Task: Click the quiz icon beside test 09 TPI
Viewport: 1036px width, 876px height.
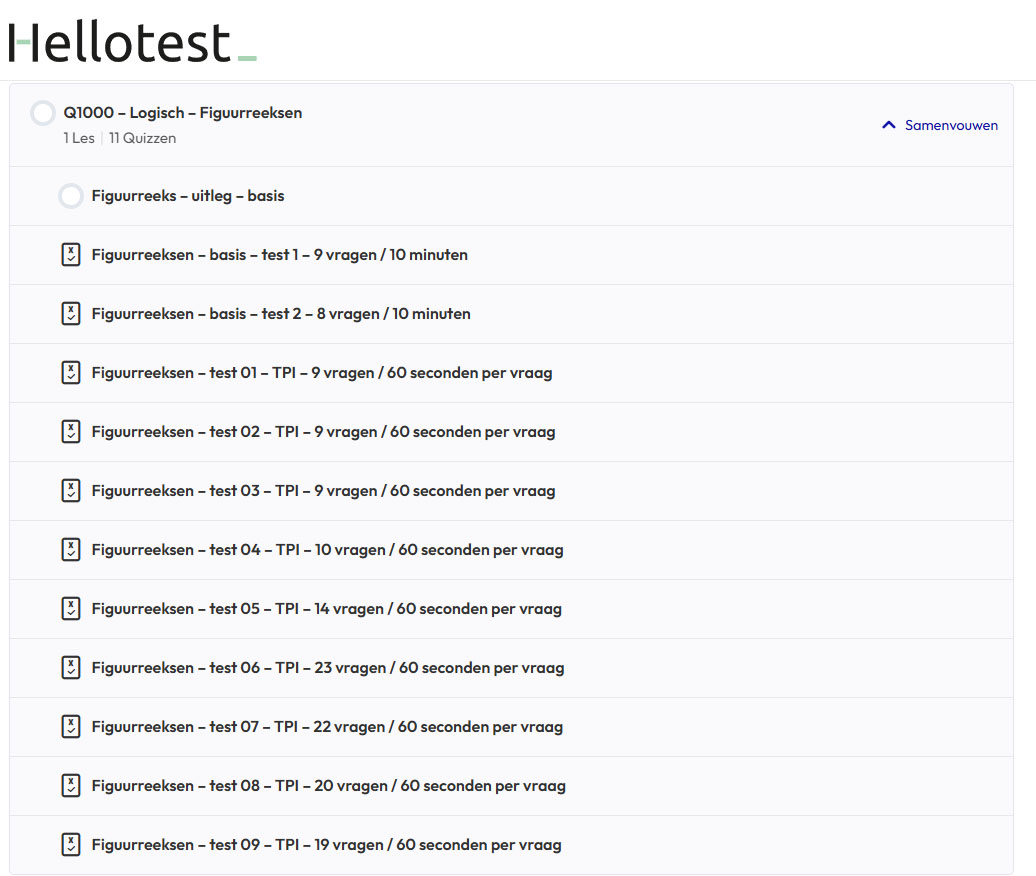Action: pyautogui.click(x=70, y=845)
